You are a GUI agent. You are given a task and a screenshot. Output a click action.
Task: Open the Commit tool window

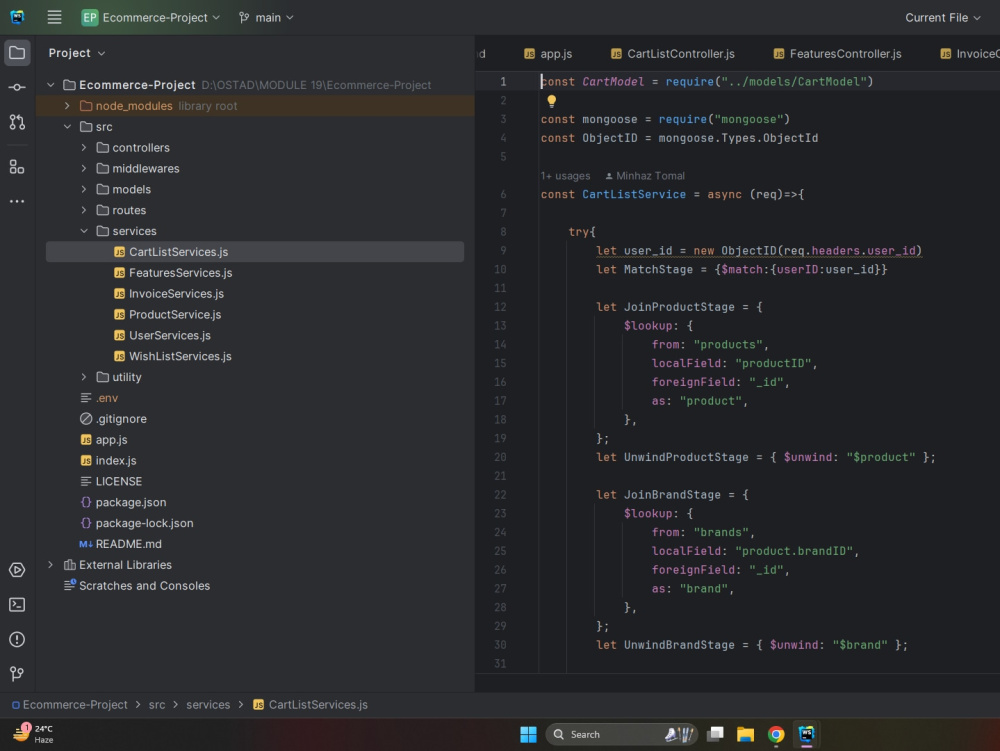17,87
